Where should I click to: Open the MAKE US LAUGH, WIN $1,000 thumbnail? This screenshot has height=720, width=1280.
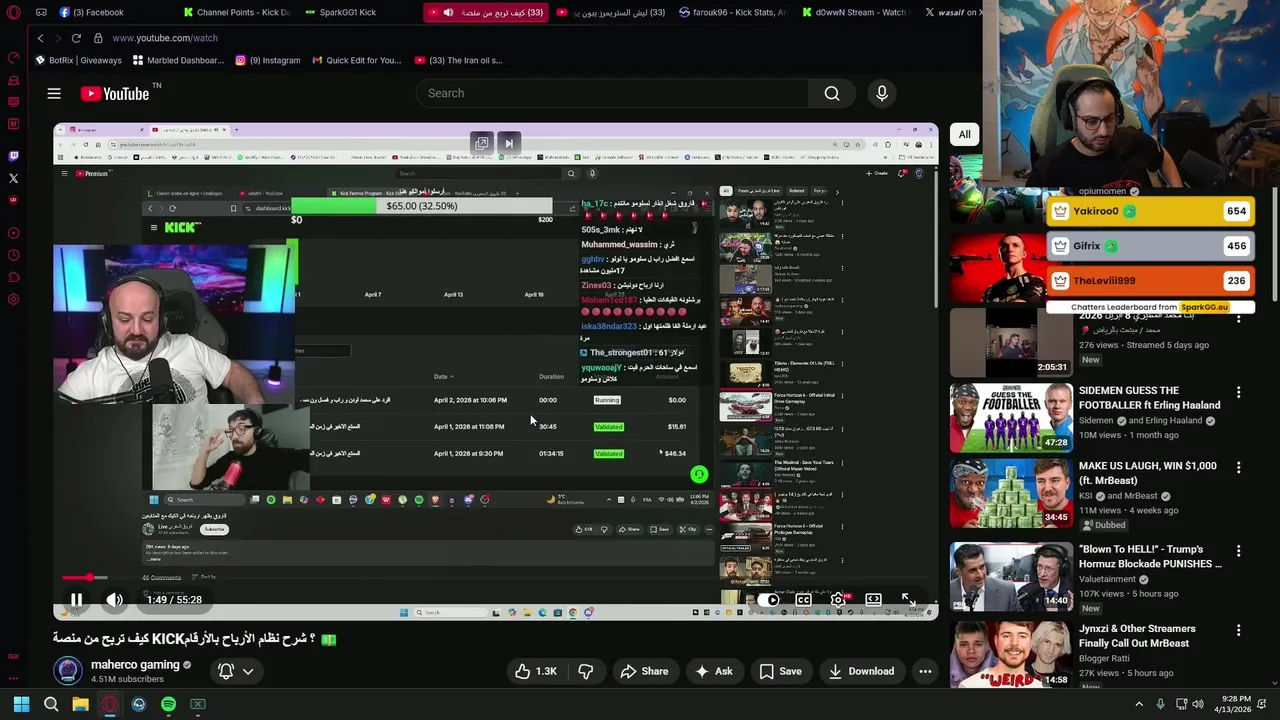1011,493
